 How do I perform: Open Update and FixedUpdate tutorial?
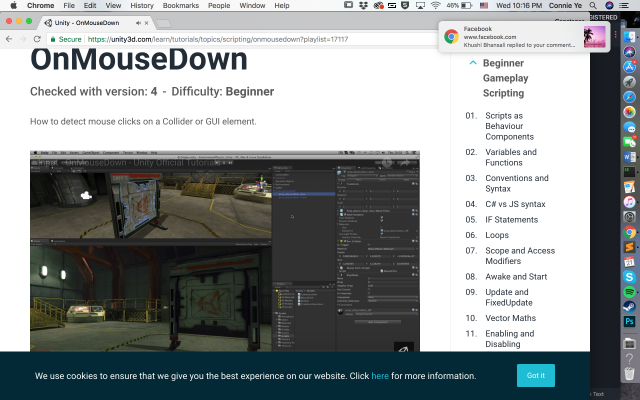[509, 297]
